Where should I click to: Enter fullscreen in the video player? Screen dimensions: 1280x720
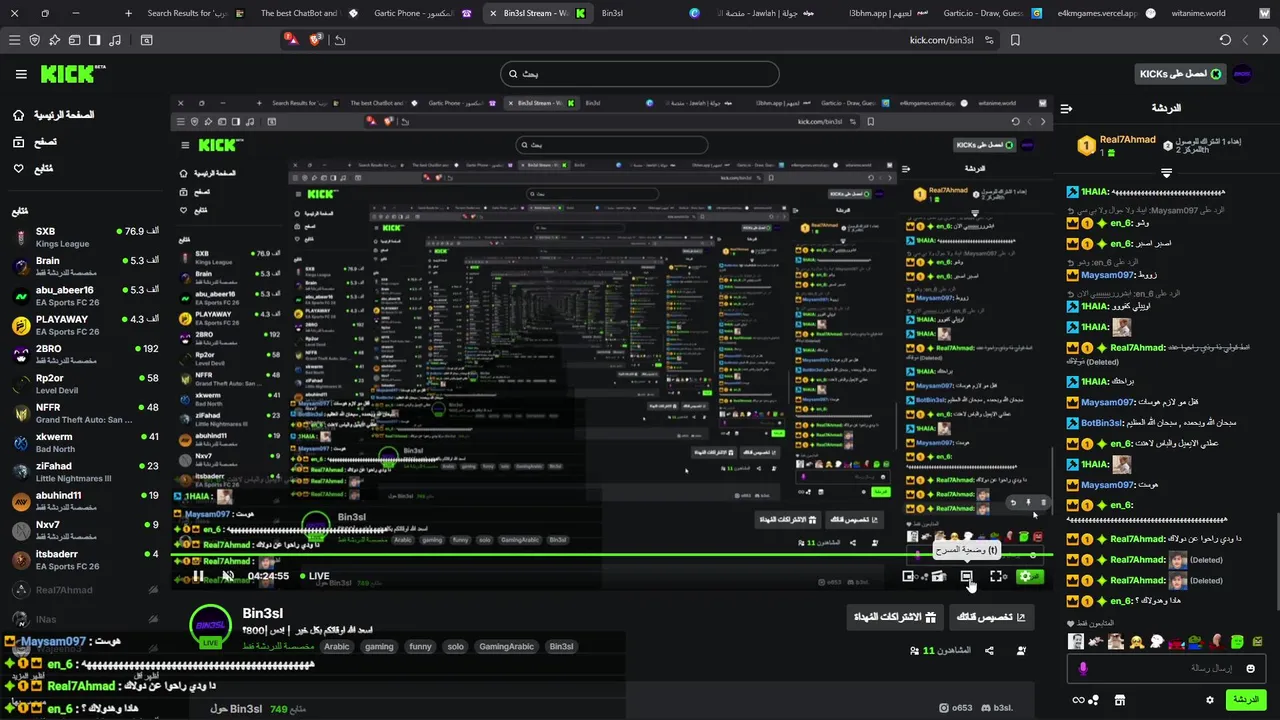pyautogui.click(x=997, y=576)
